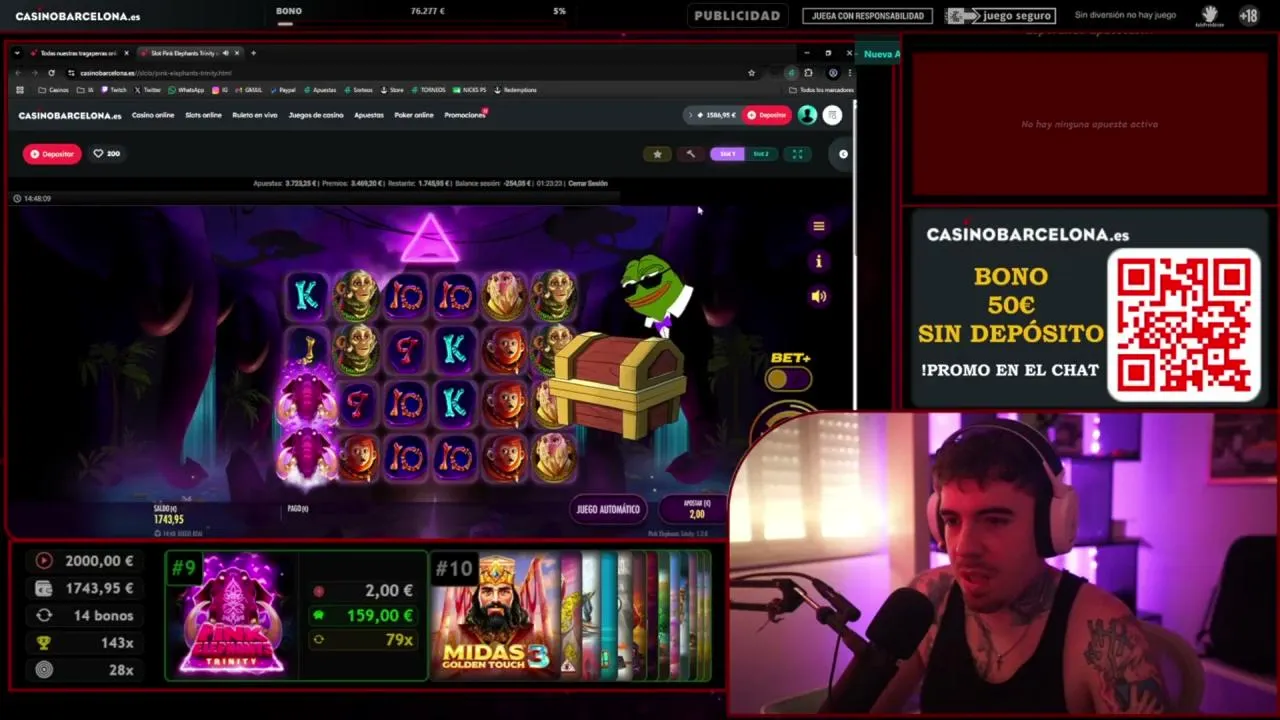Open the Twitter bookmark
The image size is (1280, 720).
(147, 90)
